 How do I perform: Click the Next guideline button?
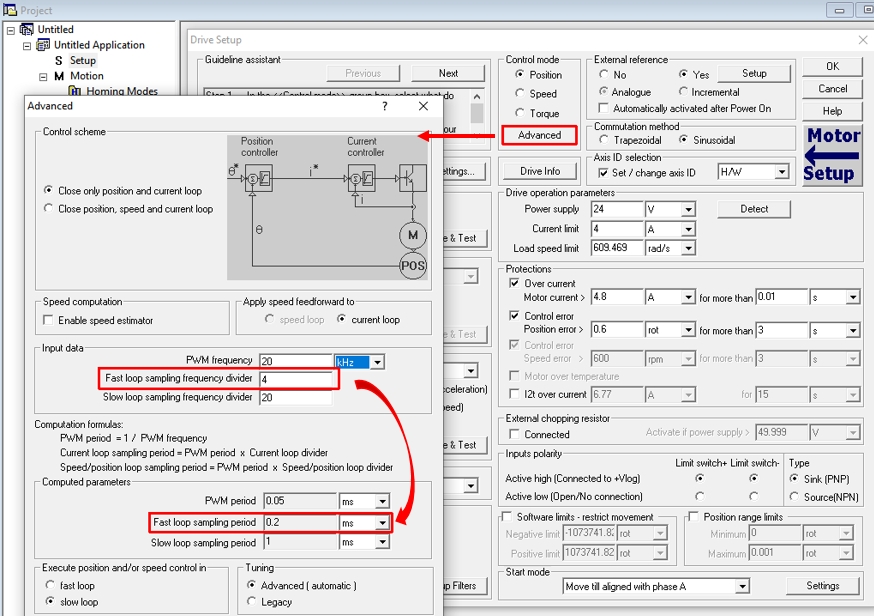click(448, 73)
